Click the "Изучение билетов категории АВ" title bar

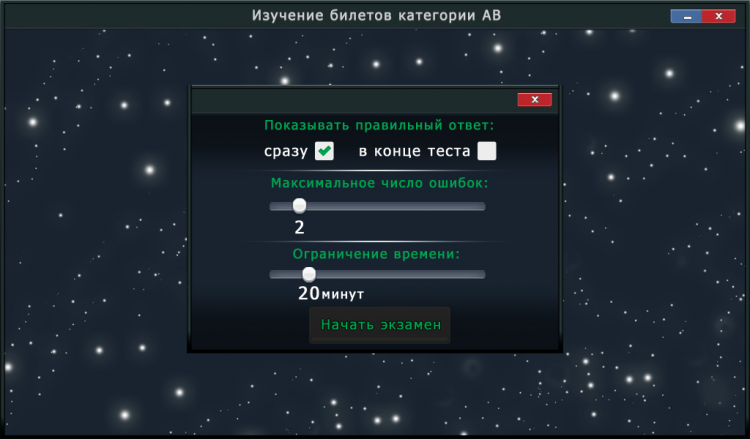[376, 15]
